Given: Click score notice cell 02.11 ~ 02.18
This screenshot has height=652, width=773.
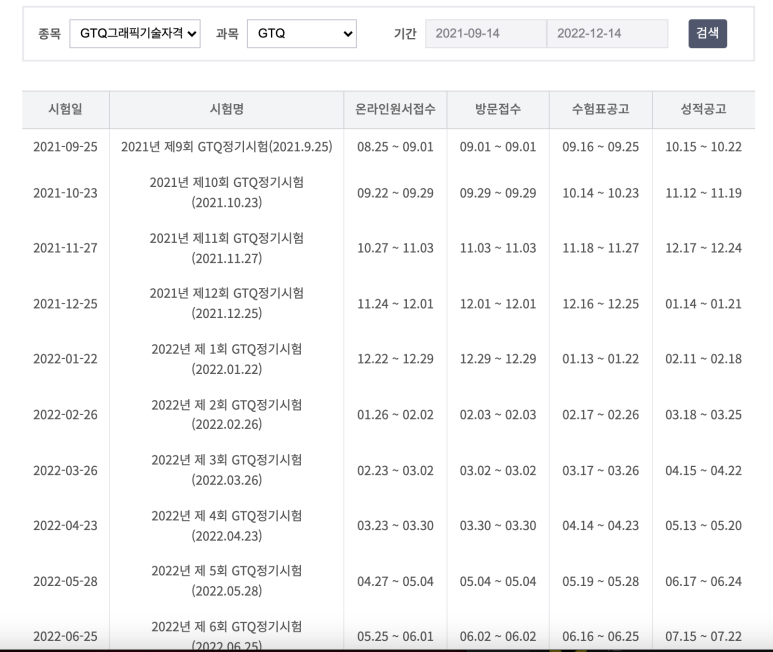Looking at the screenshot, I should click(x=703, y=359).
